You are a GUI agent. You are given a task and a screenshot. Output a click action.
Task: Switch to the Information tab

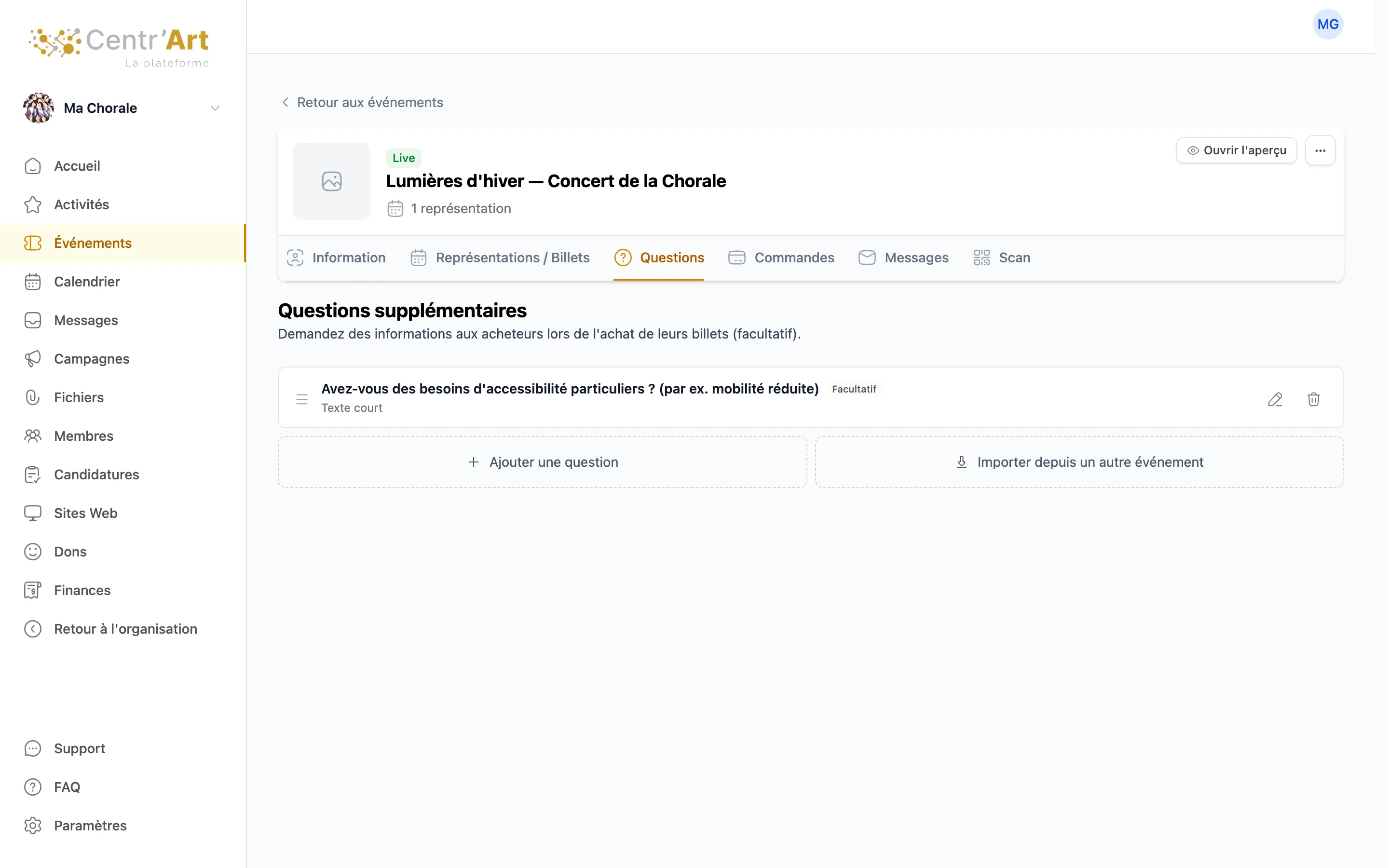(336, 258)
